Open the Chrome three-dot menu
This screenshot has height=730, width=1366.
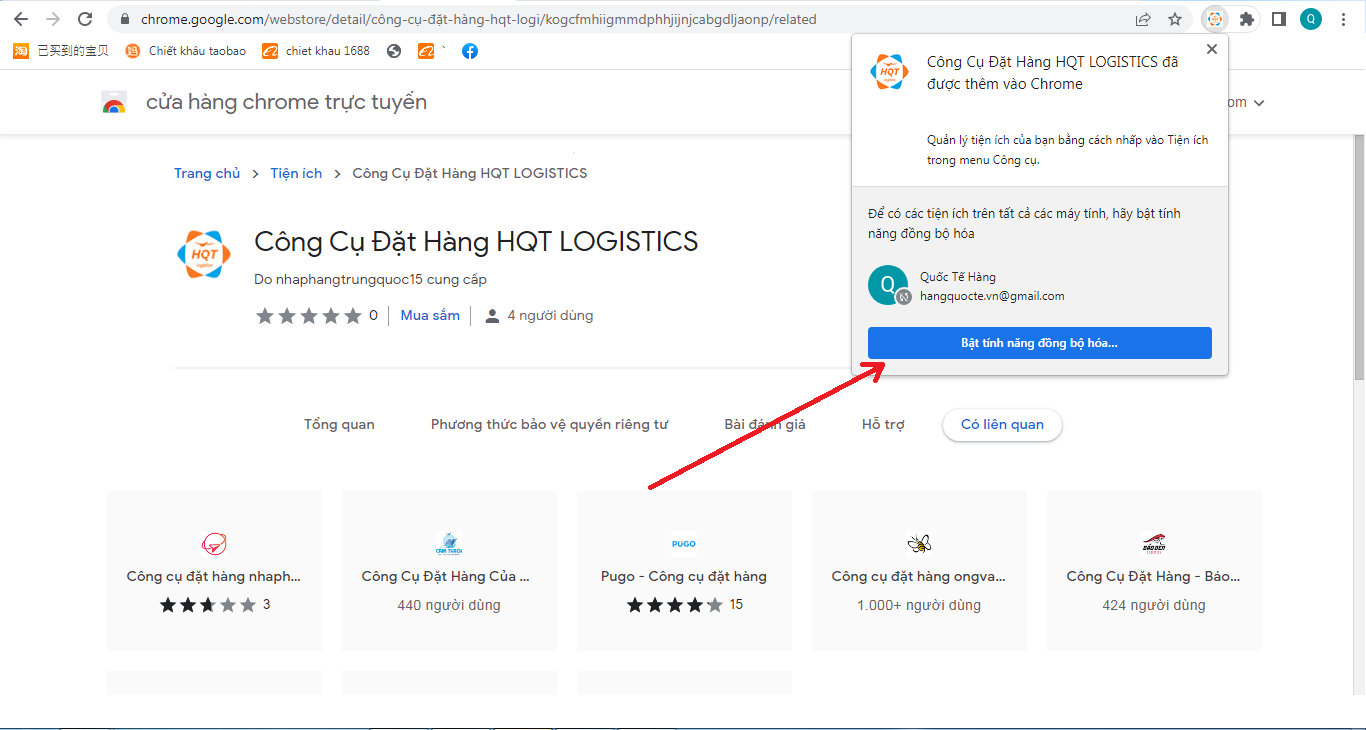pyautogui.click(x=1343, y=19)
